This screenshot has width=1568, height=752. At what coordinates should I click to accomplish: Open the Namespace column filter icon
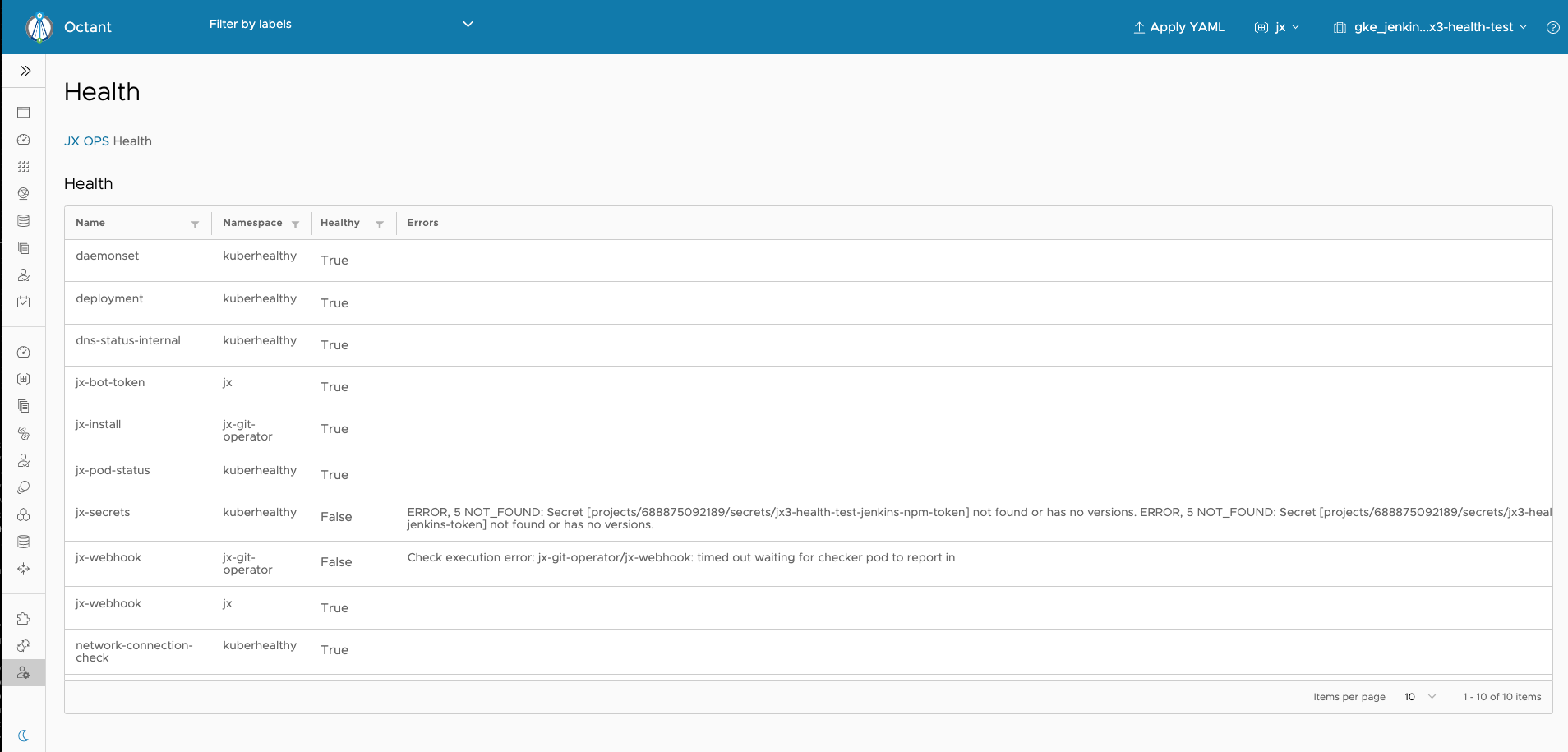click(295, 224)
